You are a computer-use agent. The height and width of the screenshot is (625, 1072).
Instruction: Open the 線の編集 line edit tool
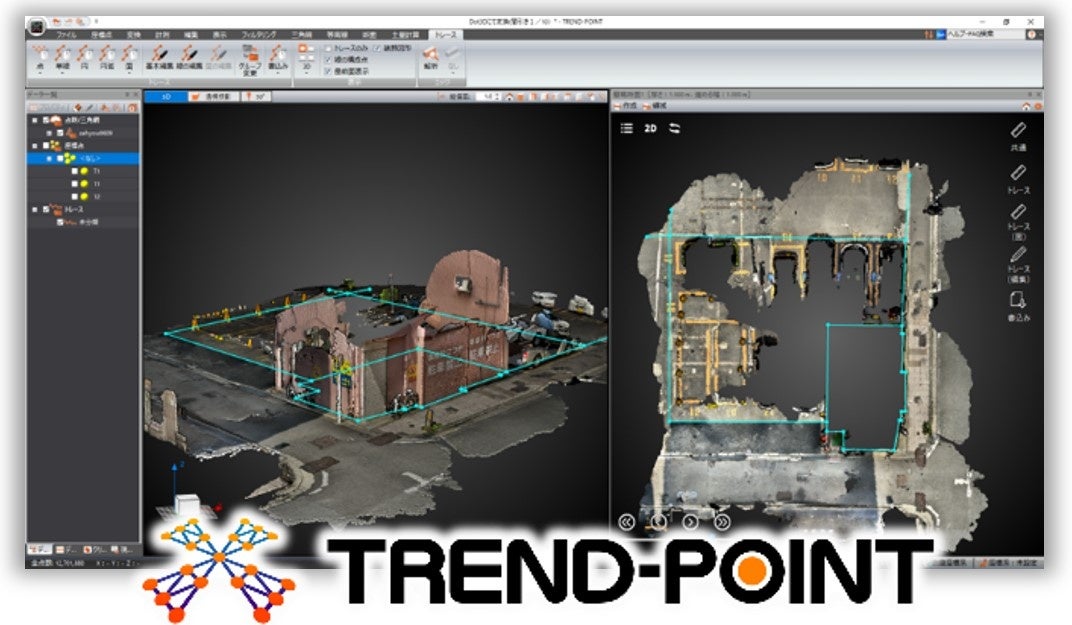tap(189, 57)
